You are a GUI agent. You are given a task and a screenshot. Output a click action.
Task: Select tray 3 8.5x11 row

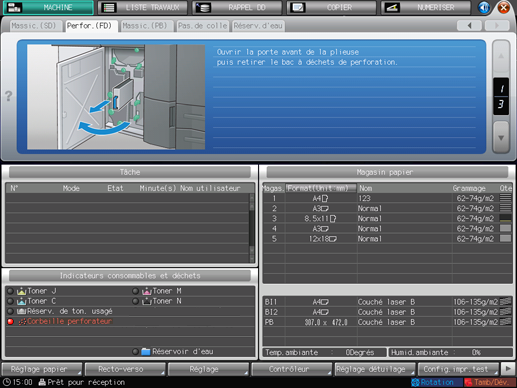click(x=387, y=218)
